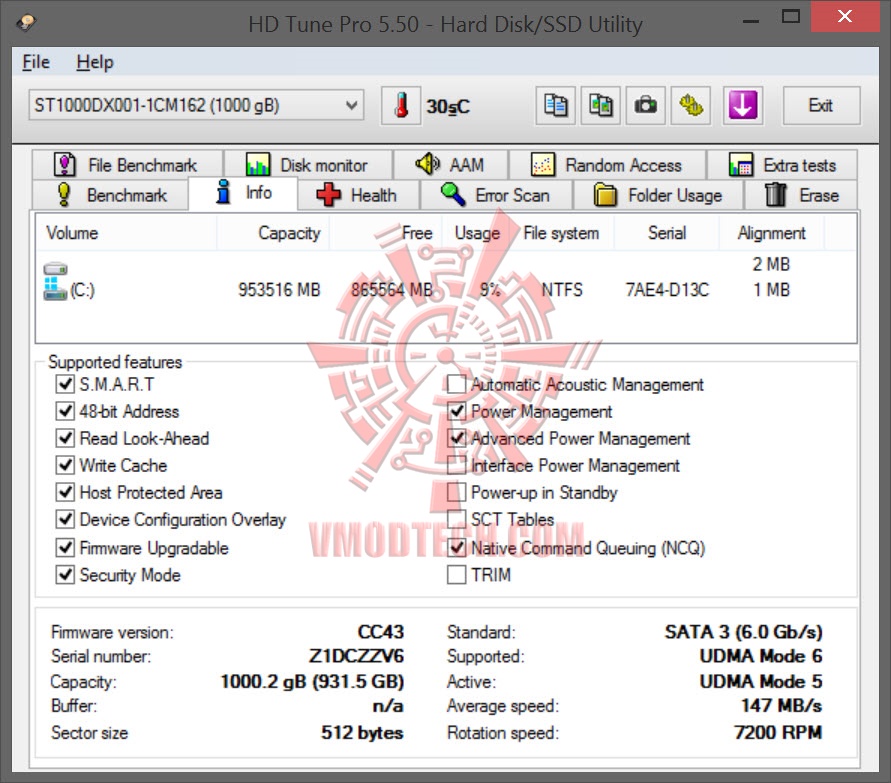
Task: Open the Help menu
Action: 95,62
